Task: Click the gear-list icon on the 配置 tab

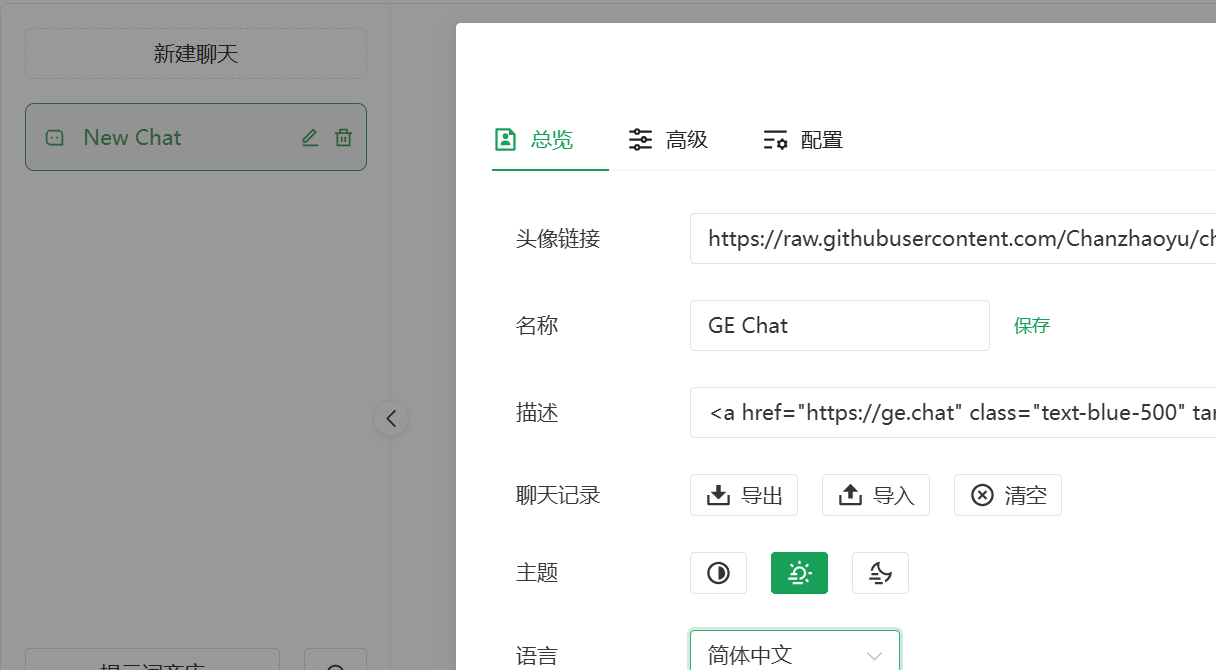Action: pos(775,139)
